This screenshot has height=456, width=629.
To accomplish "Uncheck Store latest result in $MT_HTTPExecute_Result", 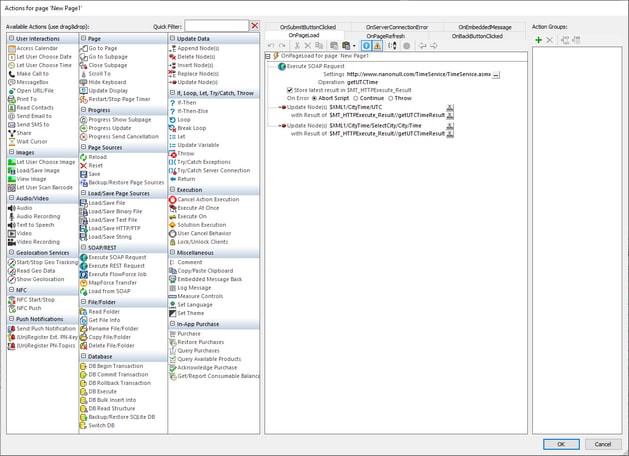I will 290,90.
